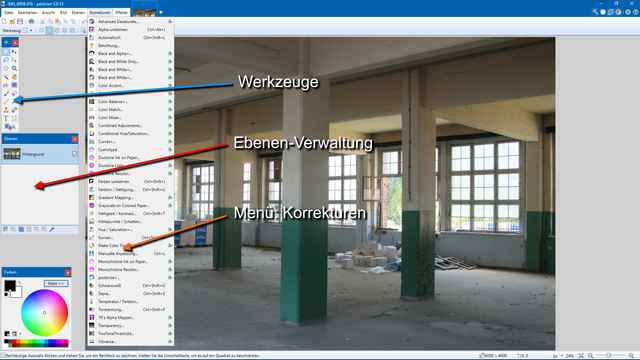Open the image list dropdown arrow
Viewport: 640px width, 360px height.
coord(161,12)
